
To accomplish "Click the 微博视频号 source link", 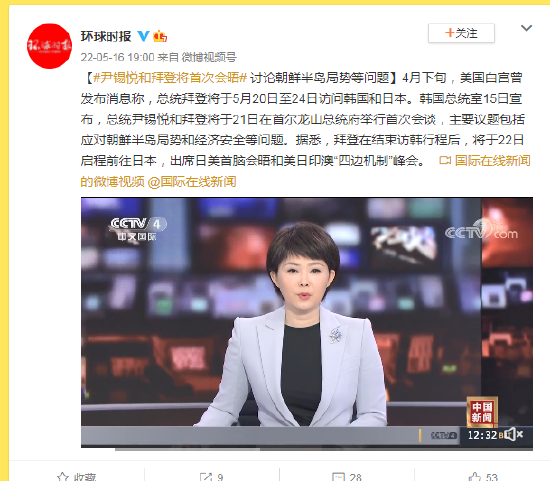I will [209, 57].
